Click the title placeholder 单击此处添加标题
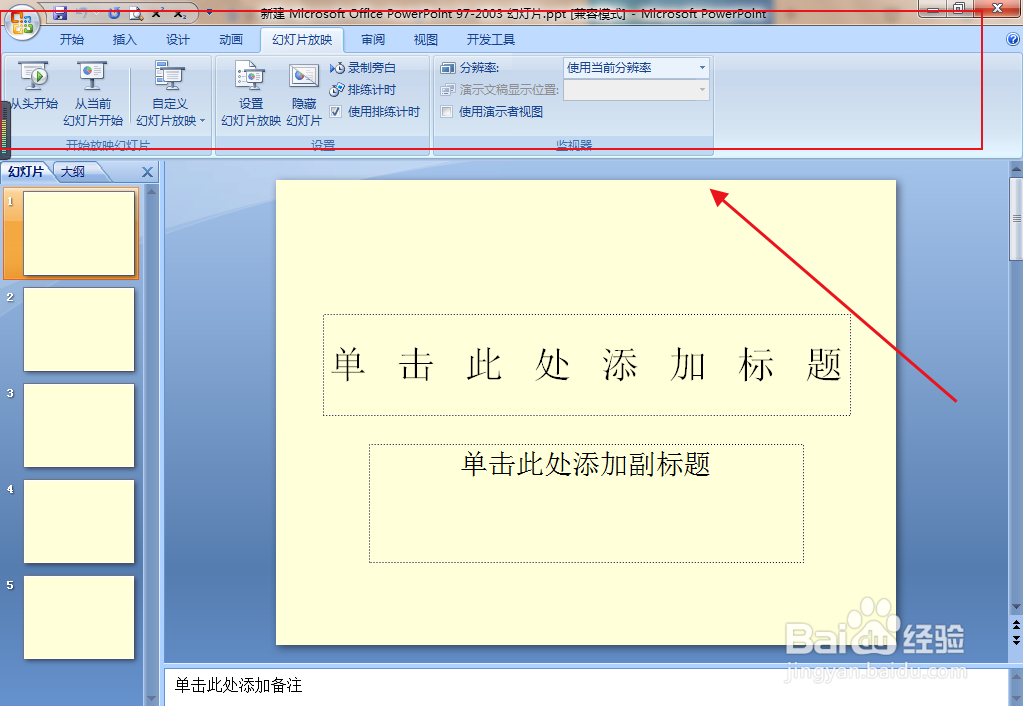This screenshot has width=1023, height=706. 588,365
